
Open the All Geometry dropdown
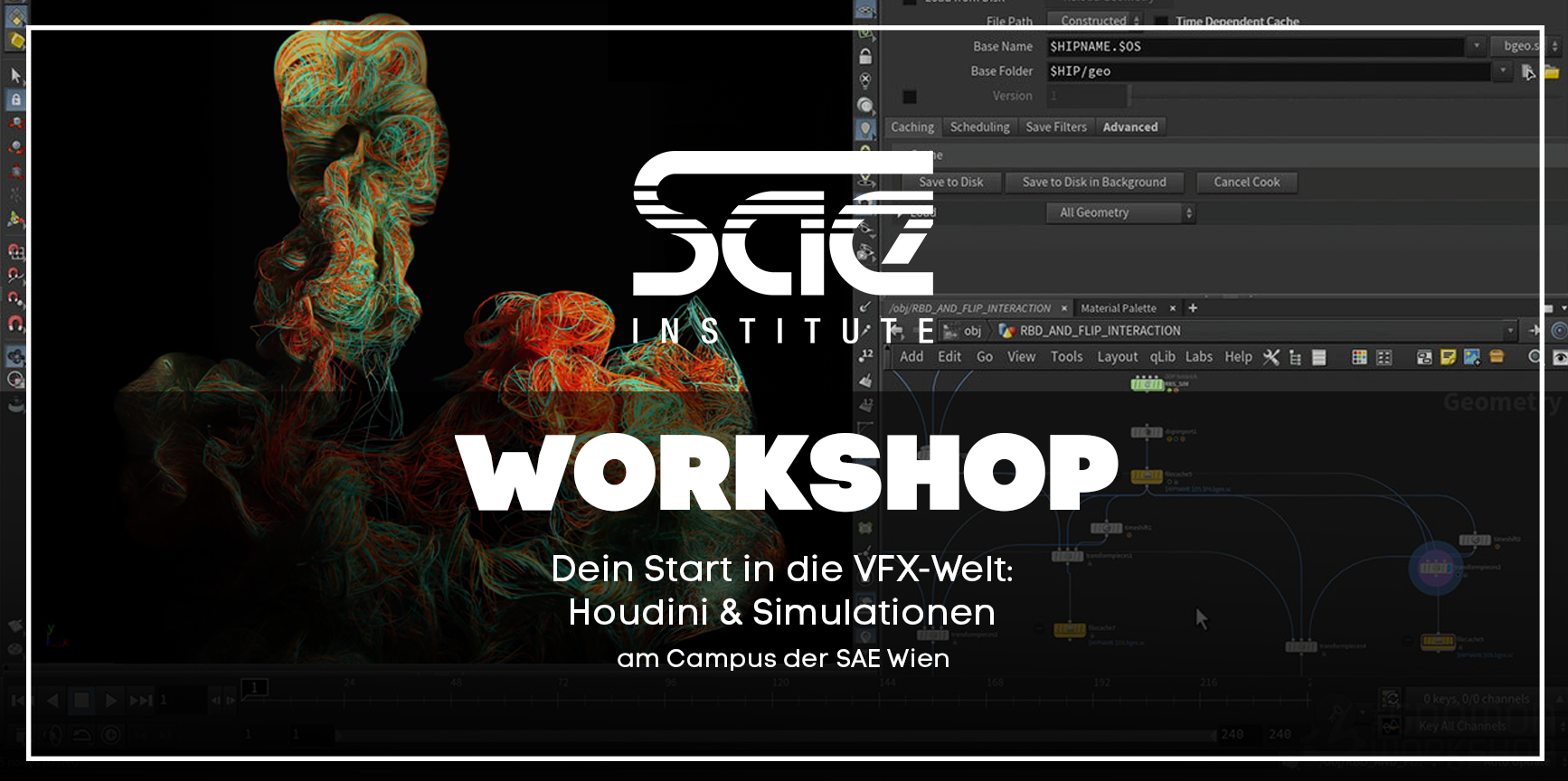coord(1121,212)
